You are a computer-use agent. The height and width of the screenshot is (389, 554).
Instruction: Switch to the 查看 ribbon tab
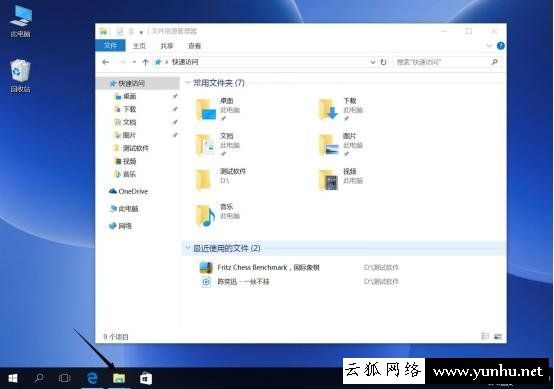[x=194, y=46]
